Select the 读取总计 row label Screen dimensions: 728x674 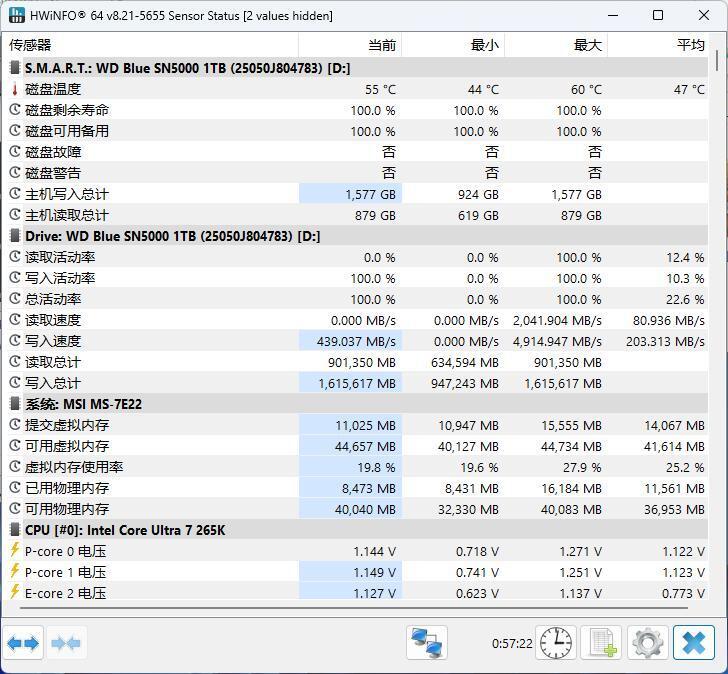click(53, 362)
